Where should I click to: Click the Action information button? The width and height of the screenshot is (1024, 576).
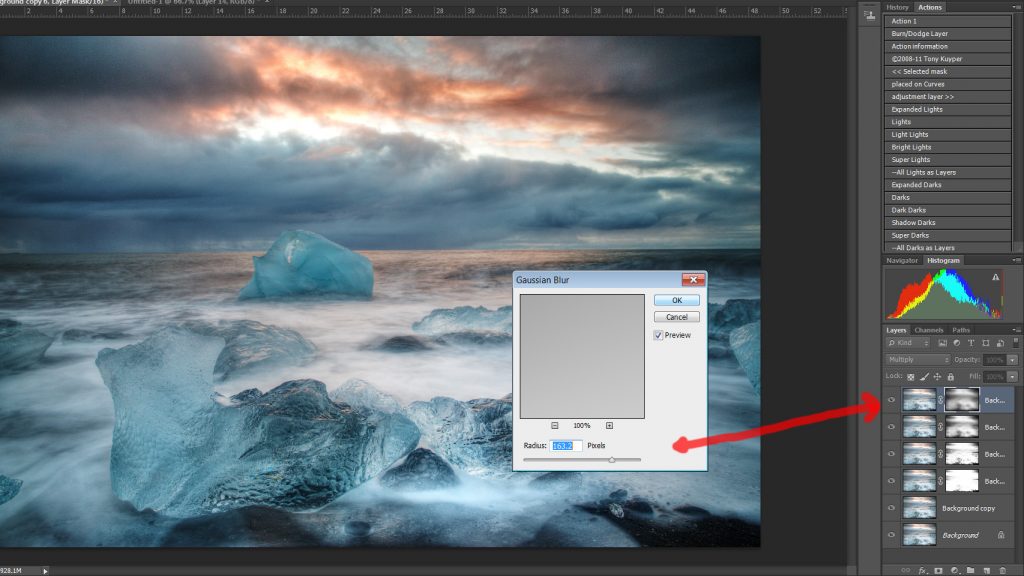948,46
